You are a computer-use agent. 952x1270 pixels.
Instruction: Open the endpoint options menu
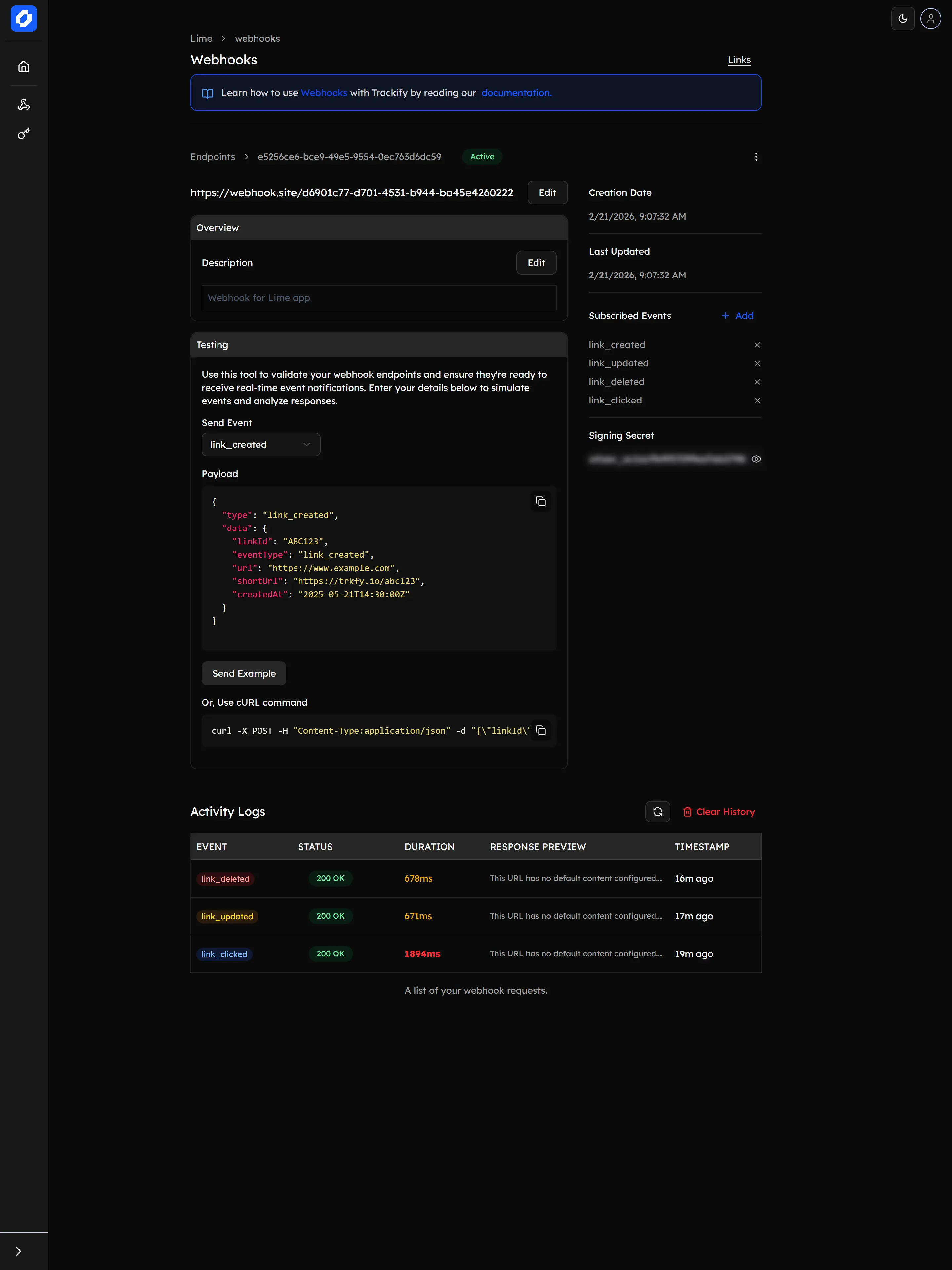coord(756,156)
